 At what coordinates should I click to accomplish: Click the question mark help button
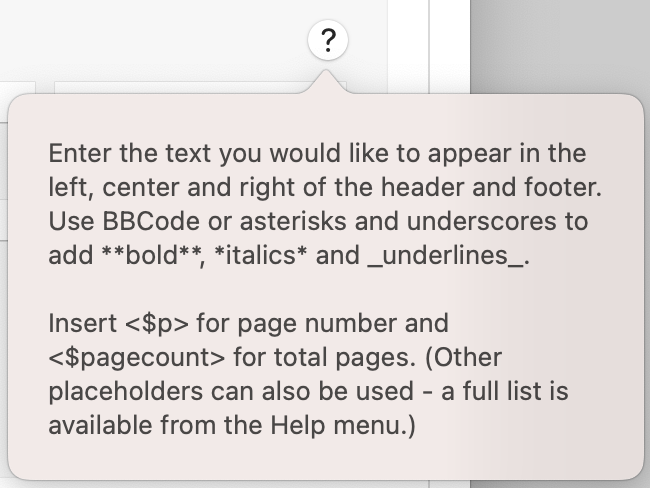[x=328, y=40]
